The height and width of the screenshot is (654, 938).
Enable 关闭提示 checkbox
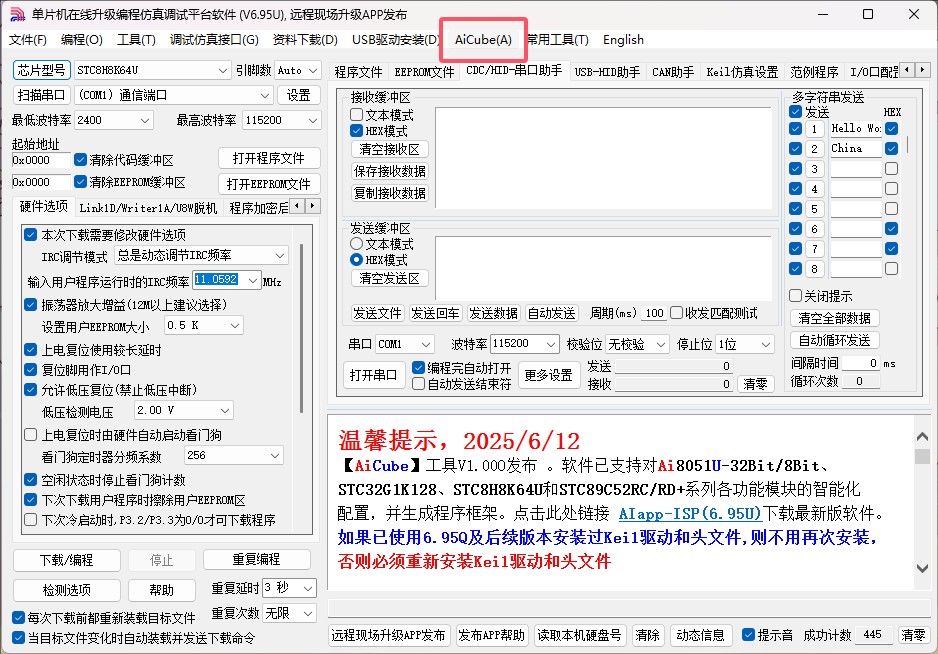coord(795,296)
